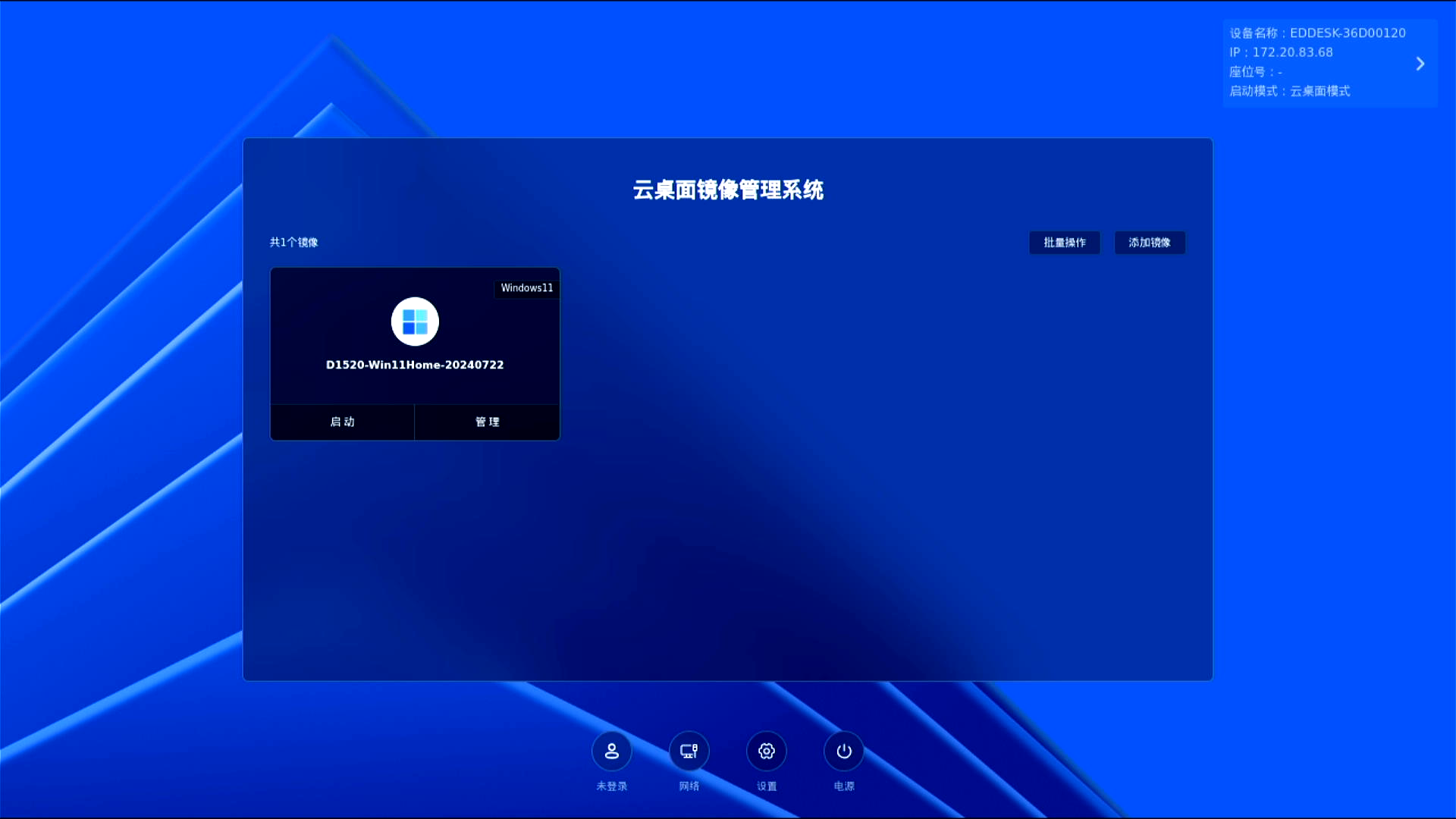1456x819 pixels.
Task: Open the 未登录 user account icon
Action: 611,751
